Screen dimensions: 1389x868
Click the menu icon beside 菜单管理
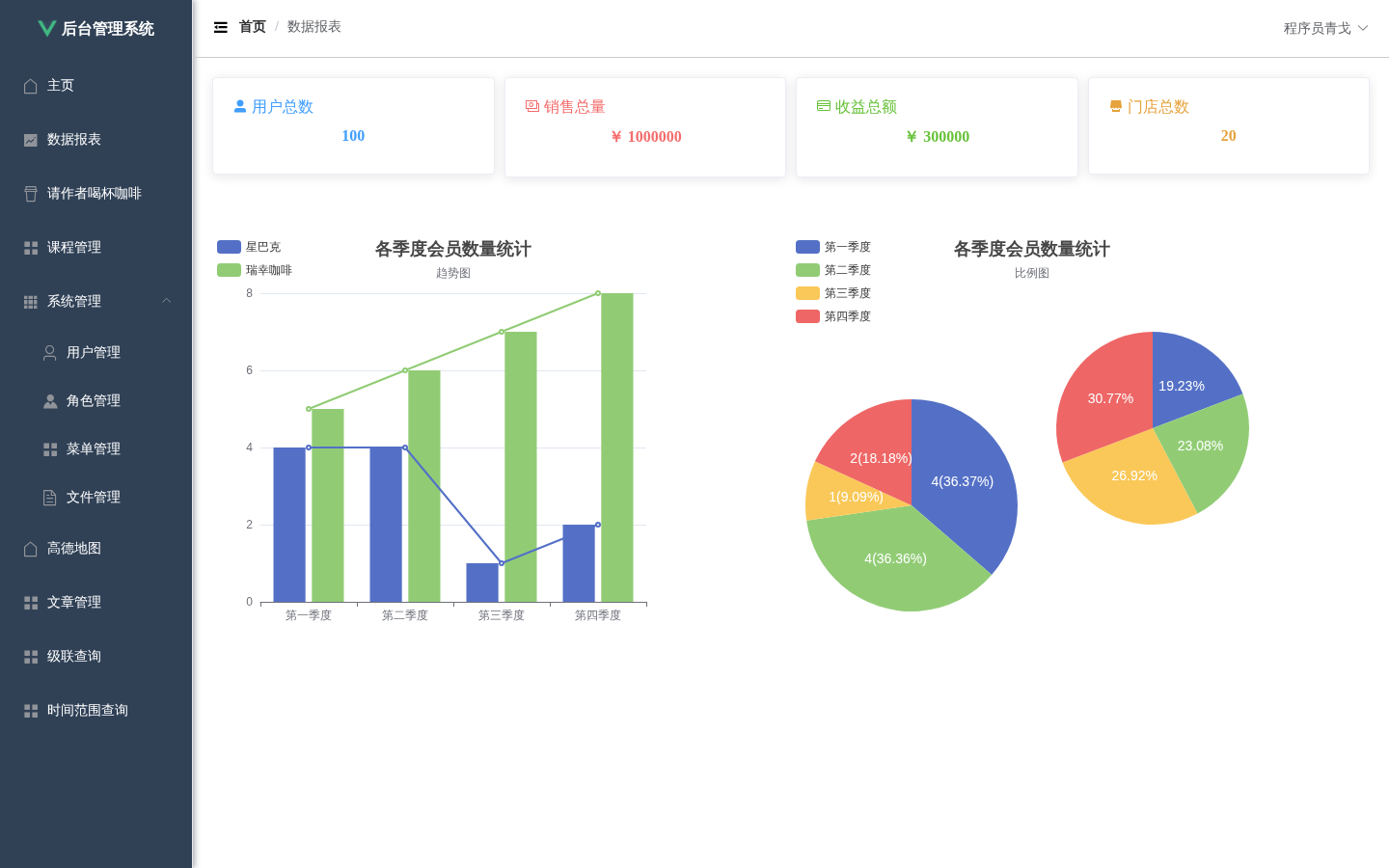pos(50,449)
